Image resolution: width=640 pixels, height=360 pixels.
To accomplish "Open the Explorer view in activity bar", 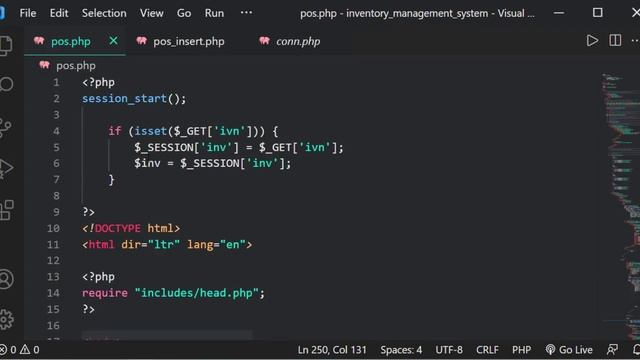I will click(6, 46).
